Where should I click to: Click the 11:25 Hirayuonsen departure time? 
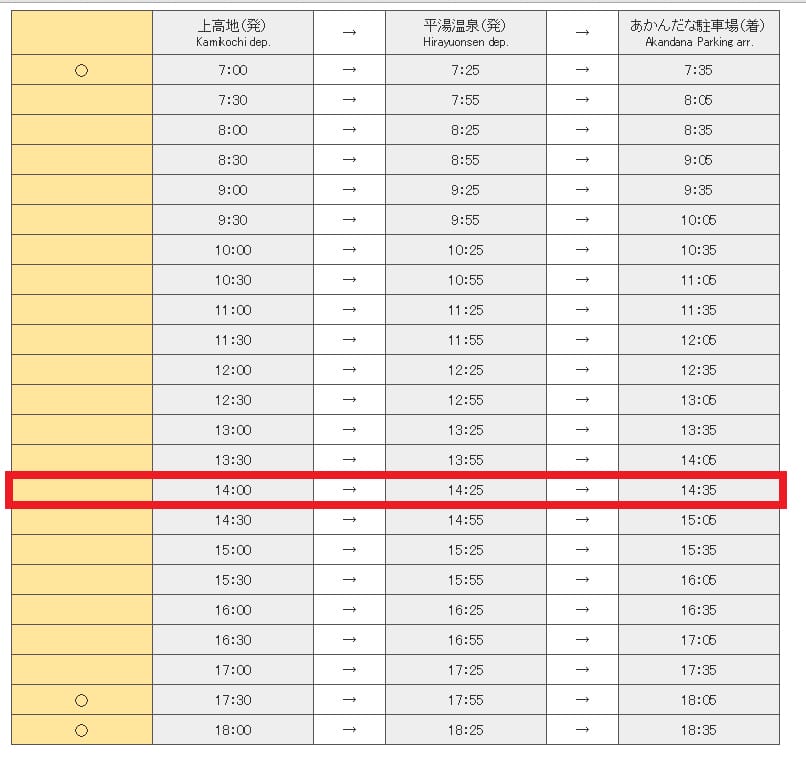click(x=466, y=309)
